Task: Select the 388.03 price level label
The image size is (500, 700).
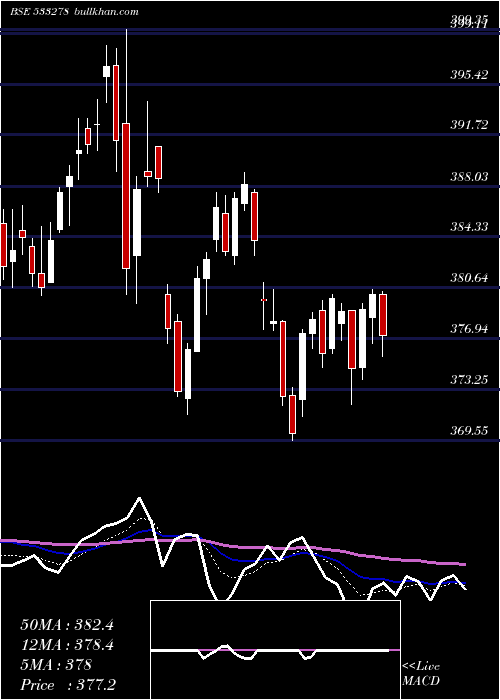Action: (469, 177)
